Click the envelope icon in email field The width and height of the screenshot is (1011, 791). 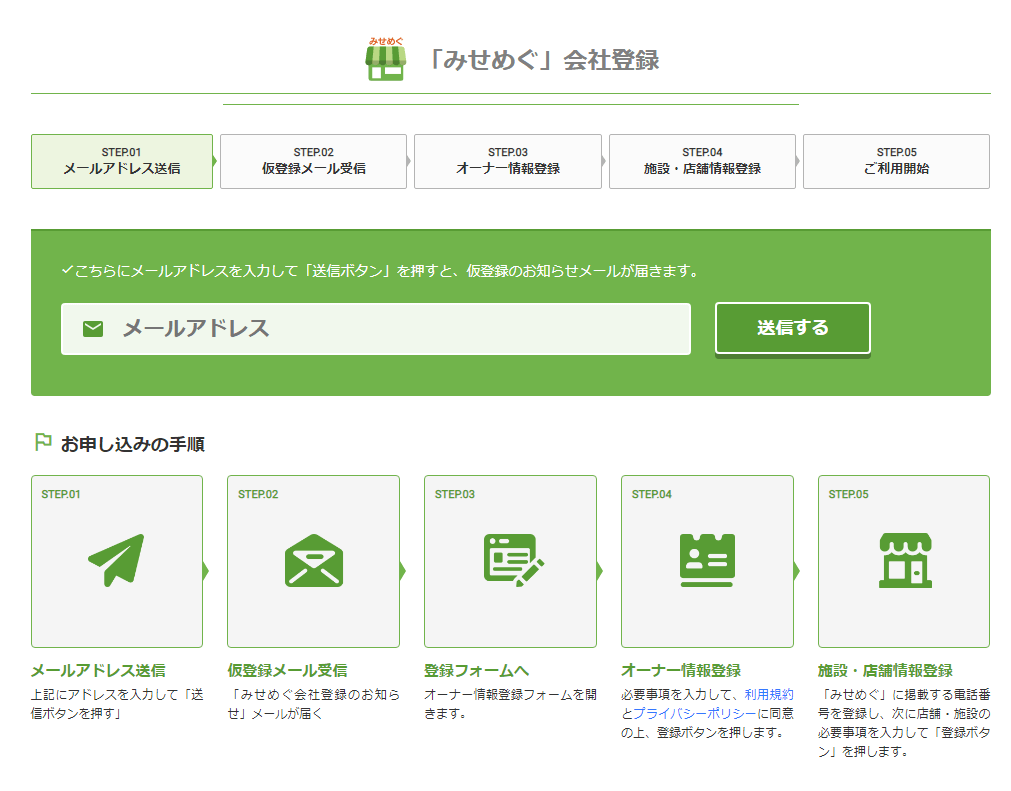(93, 329)
